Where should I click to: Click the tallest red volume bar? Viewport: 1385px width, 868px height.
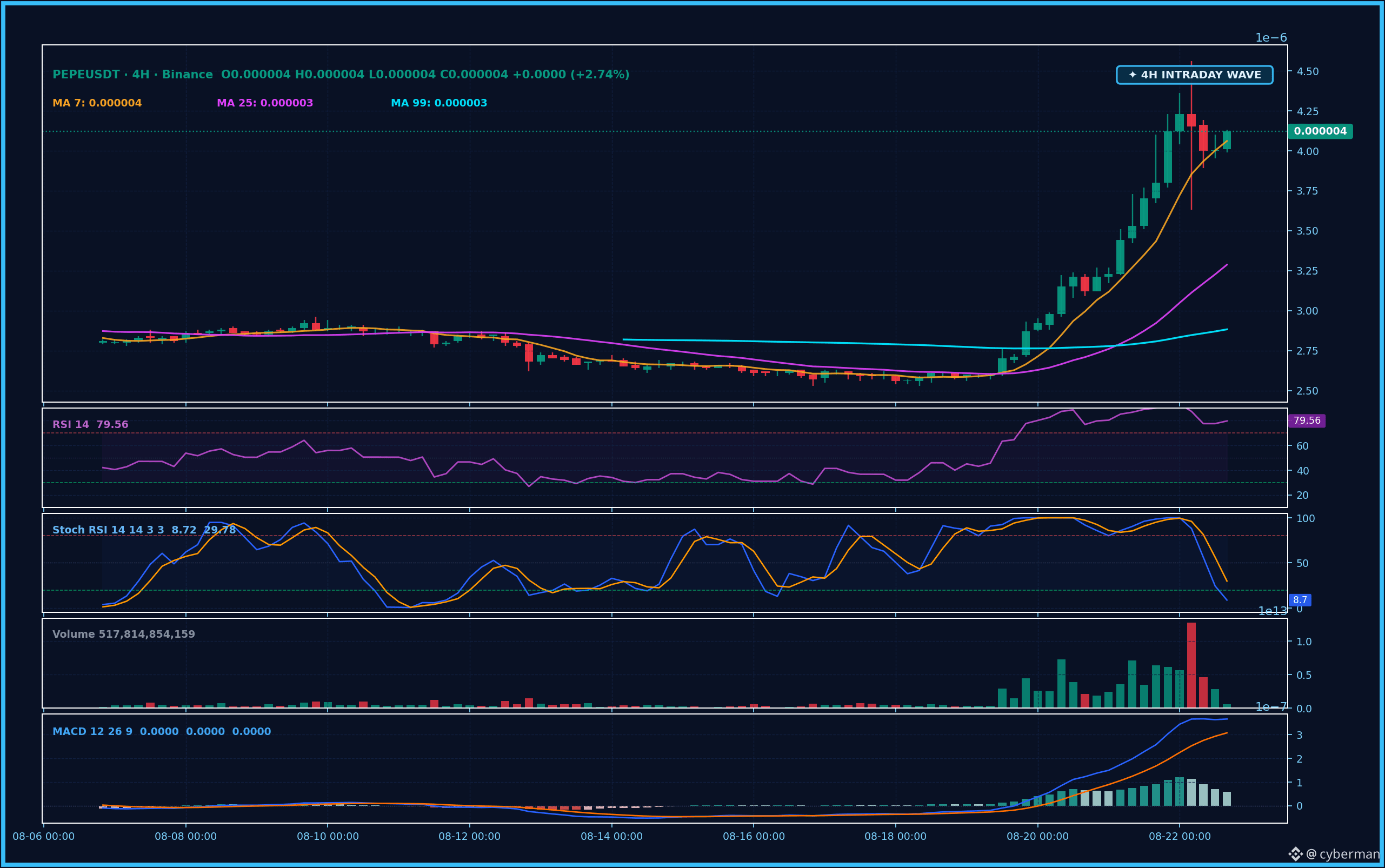point(1191,665)
